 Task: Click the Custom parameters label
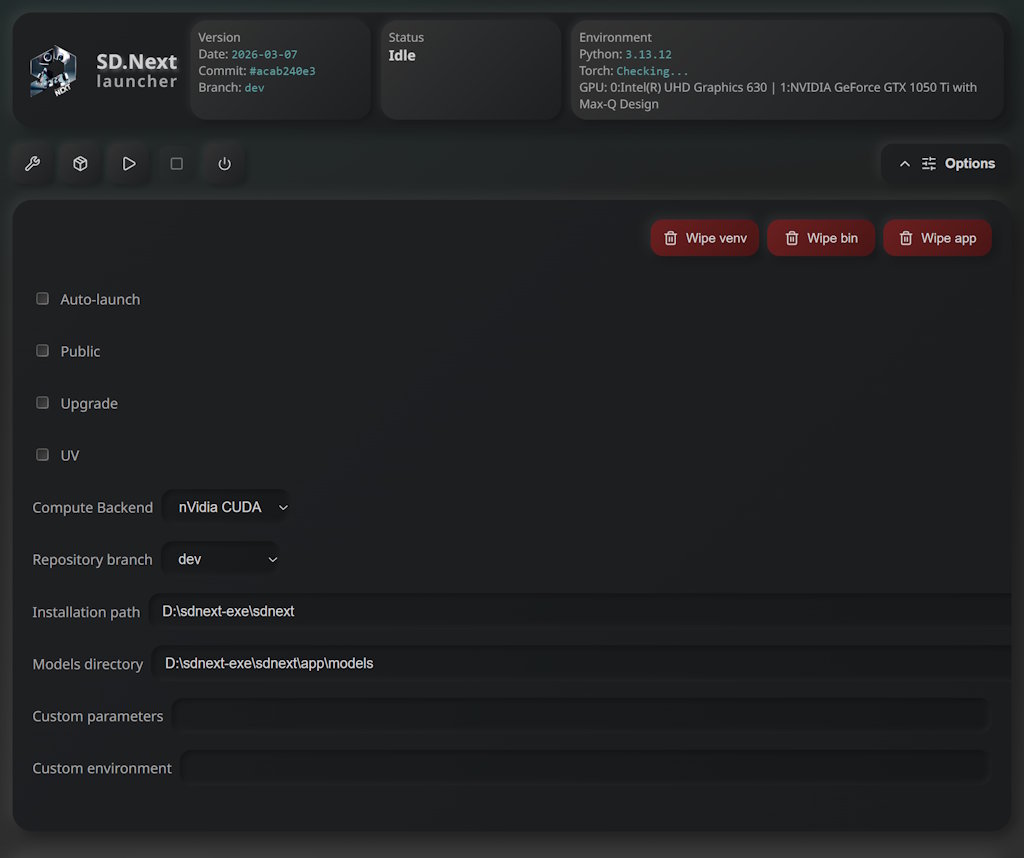[x=98, y=716]
